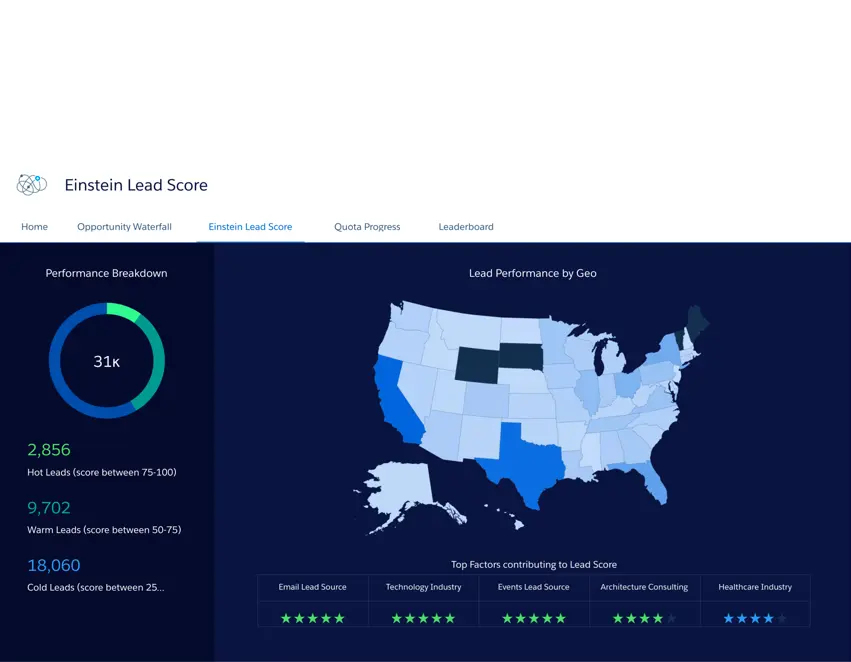Click Architecture Consulting star rating
The height and width of the screenshot is (662, 851).
click(x=644, y=618)
